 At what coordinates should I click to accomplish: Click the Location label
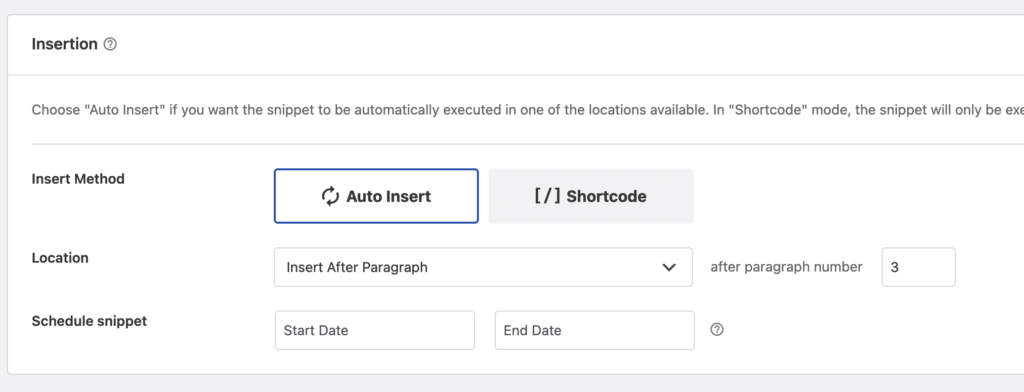pos(60,257)
